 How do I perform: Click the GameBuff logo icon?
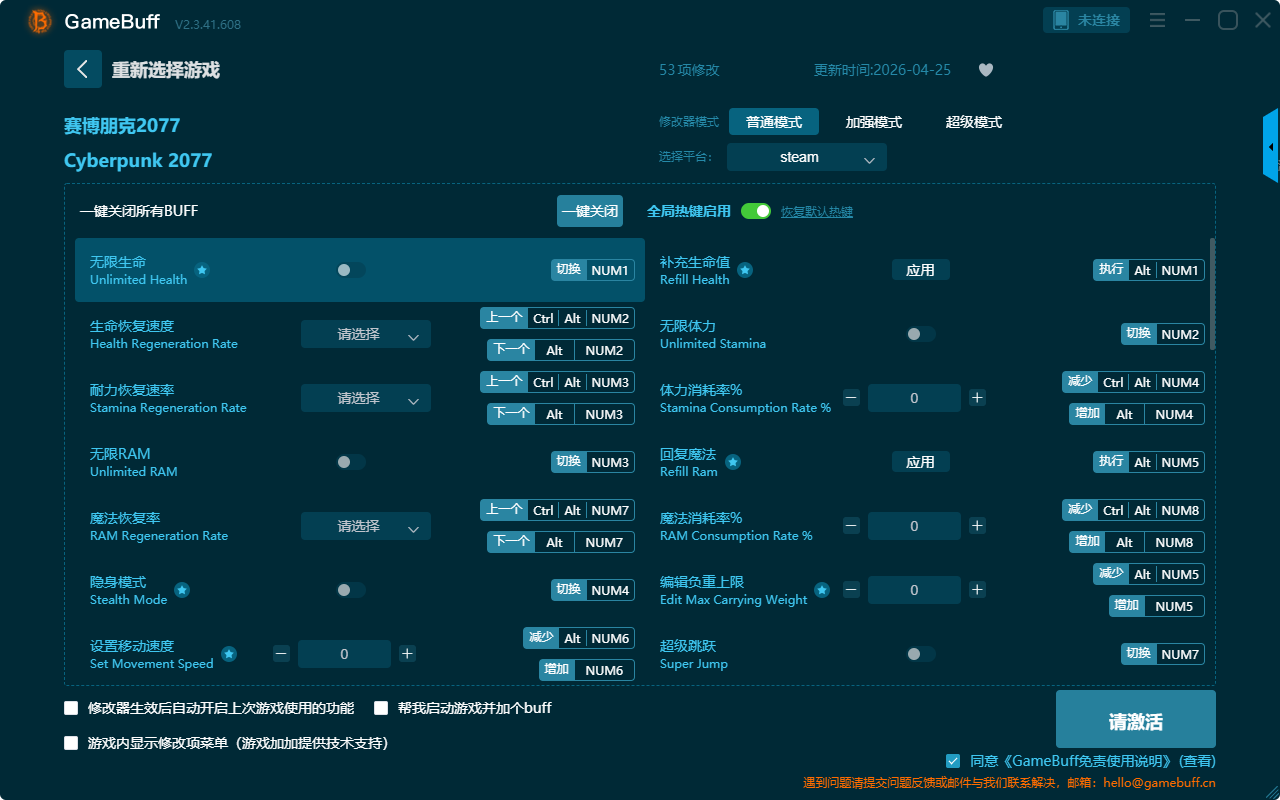(40, 21)
